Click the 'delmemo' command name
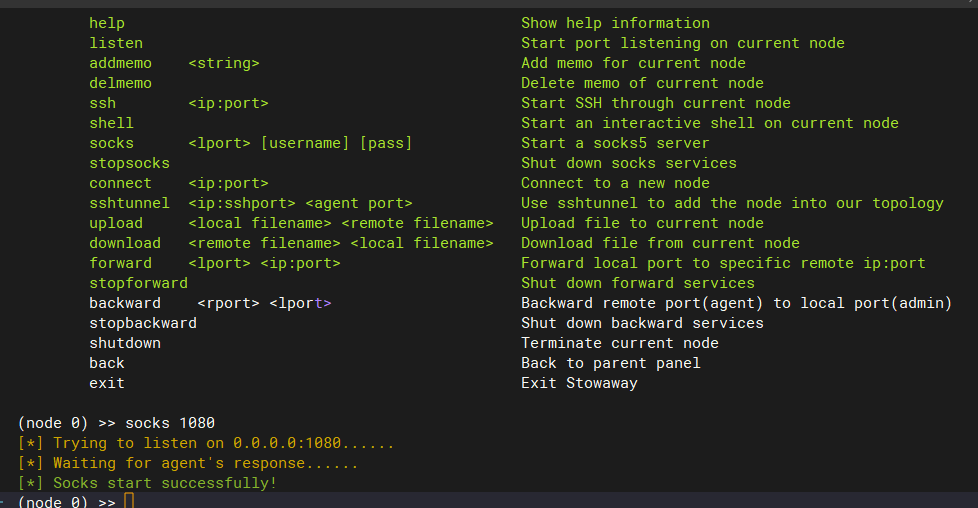The width and height of the screenshot is (978, 508). click(120, 83)
